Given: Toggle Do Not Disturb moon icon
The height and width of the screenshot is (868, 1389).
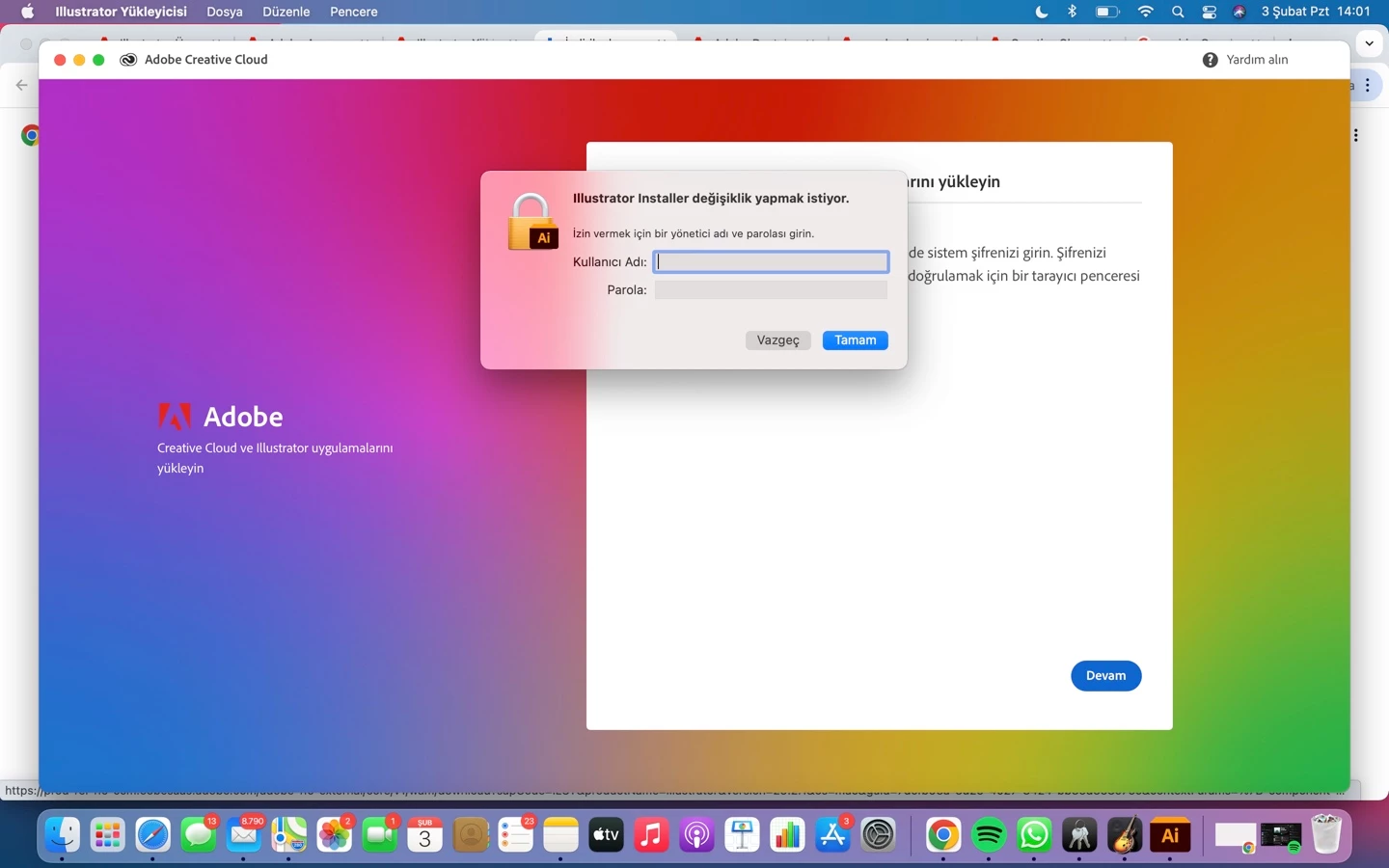Looking at the screenshot, I should pos(1042,12).
